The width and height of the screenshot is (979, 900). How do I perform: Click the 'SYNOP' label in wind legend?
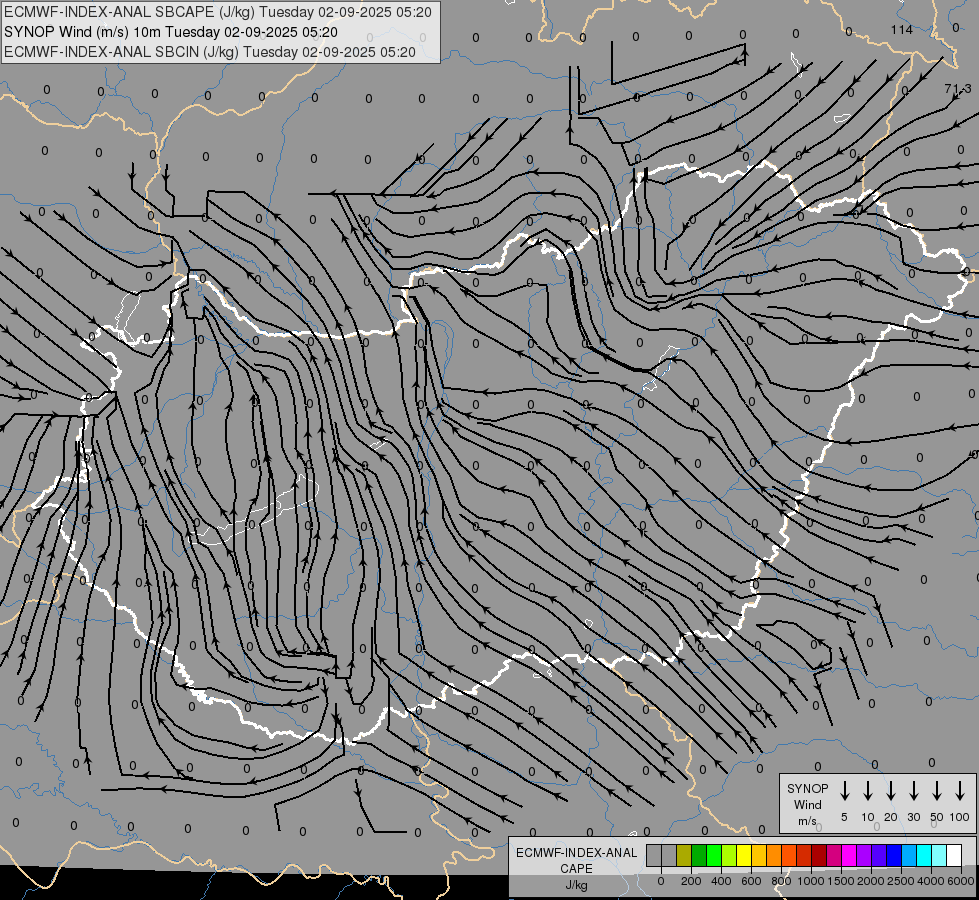click(807, 788)
